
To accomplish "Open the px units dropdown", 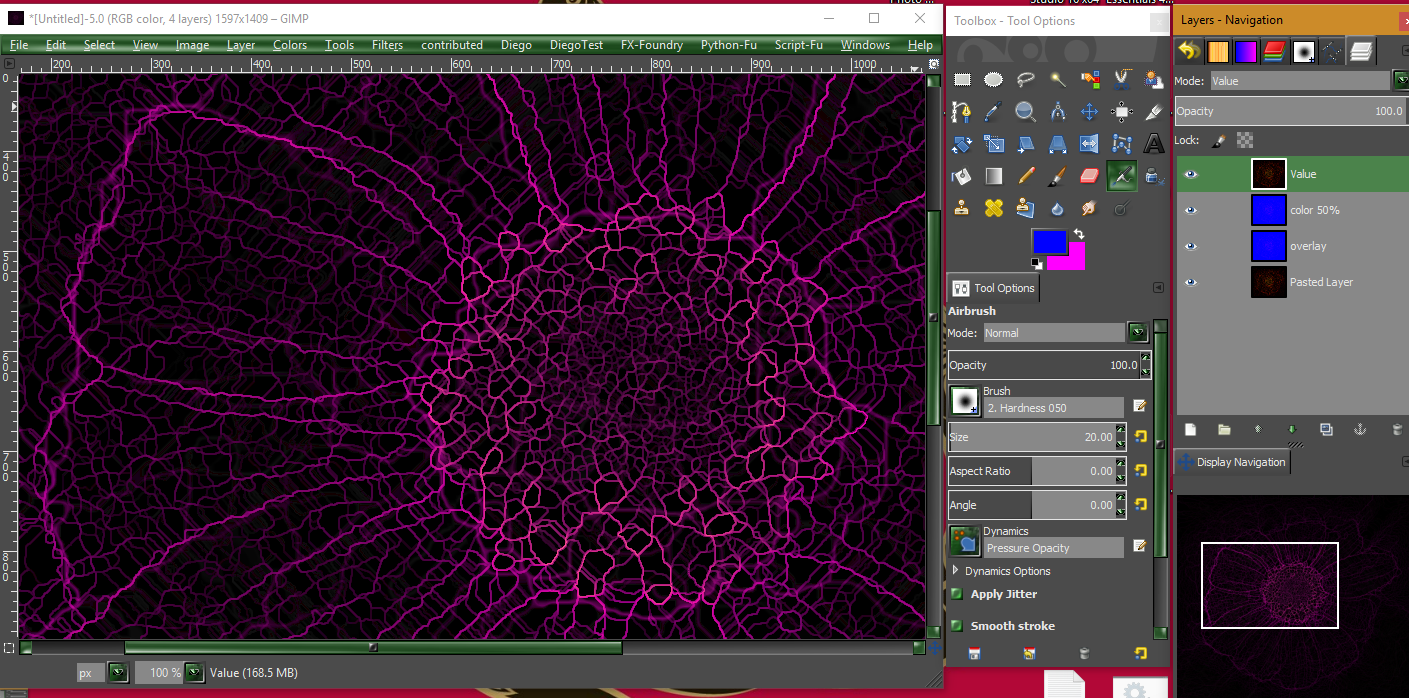I will 118,673.
